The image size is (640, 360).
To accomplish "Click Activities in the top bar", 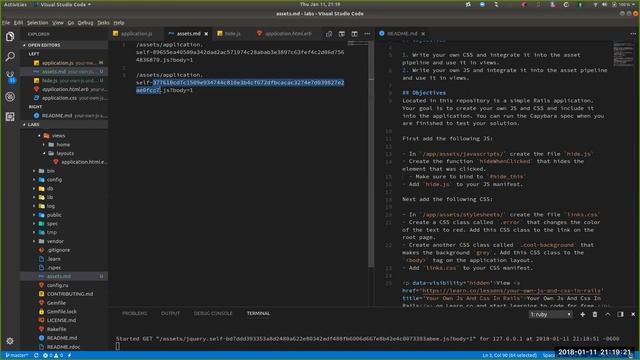I will point(15,4).
